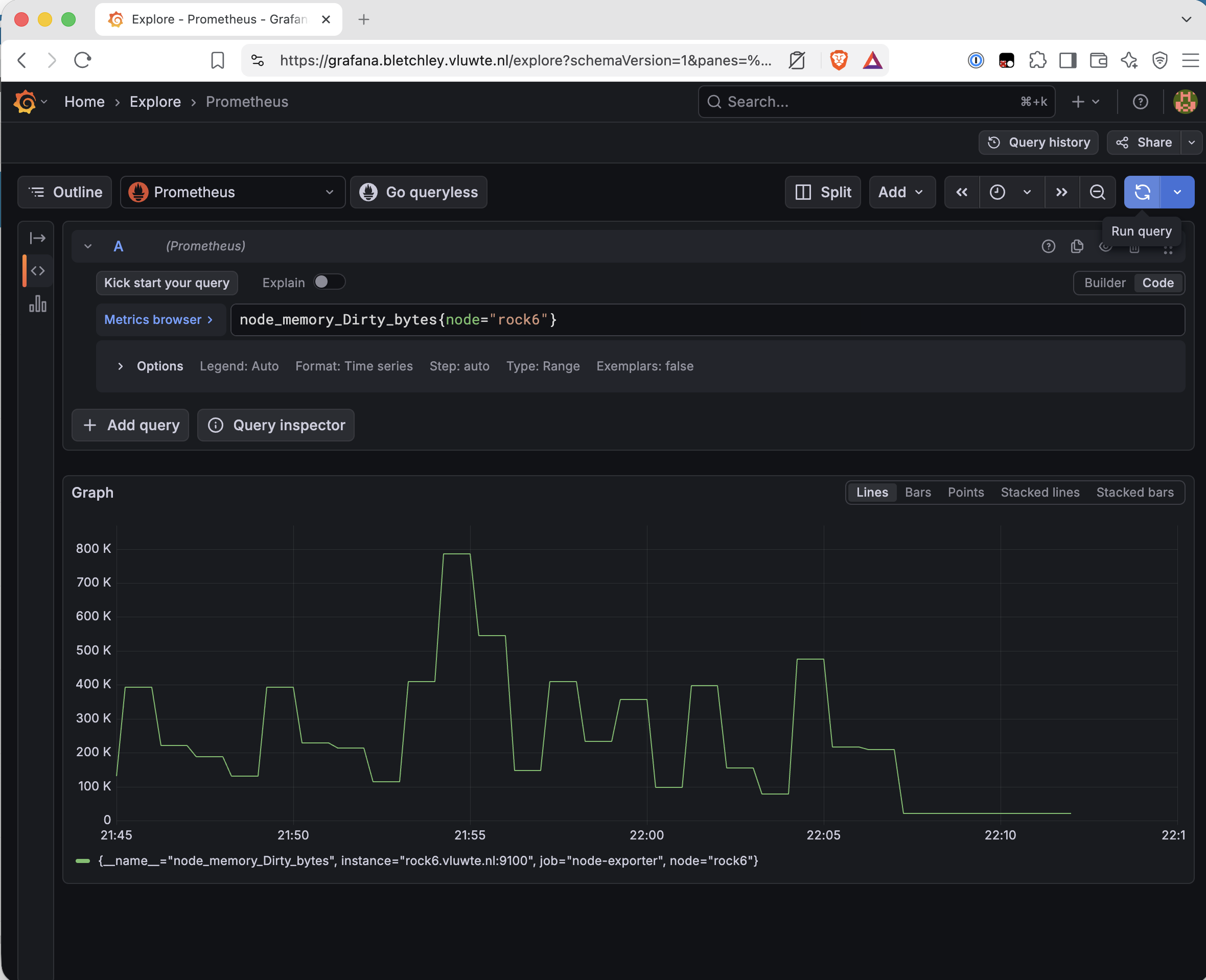This screenshot has height=980, width=1206.
Task: Select Stacked lines graph style
Action: 1039,492
